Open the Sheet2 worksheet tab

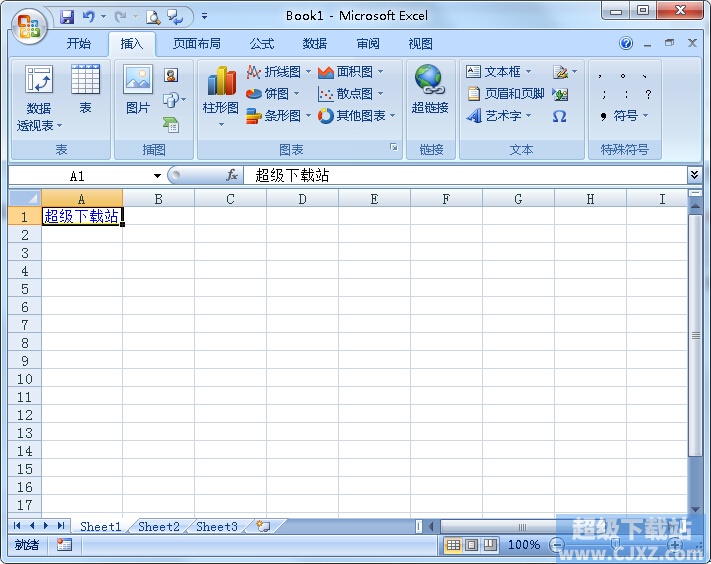point(159,526)
